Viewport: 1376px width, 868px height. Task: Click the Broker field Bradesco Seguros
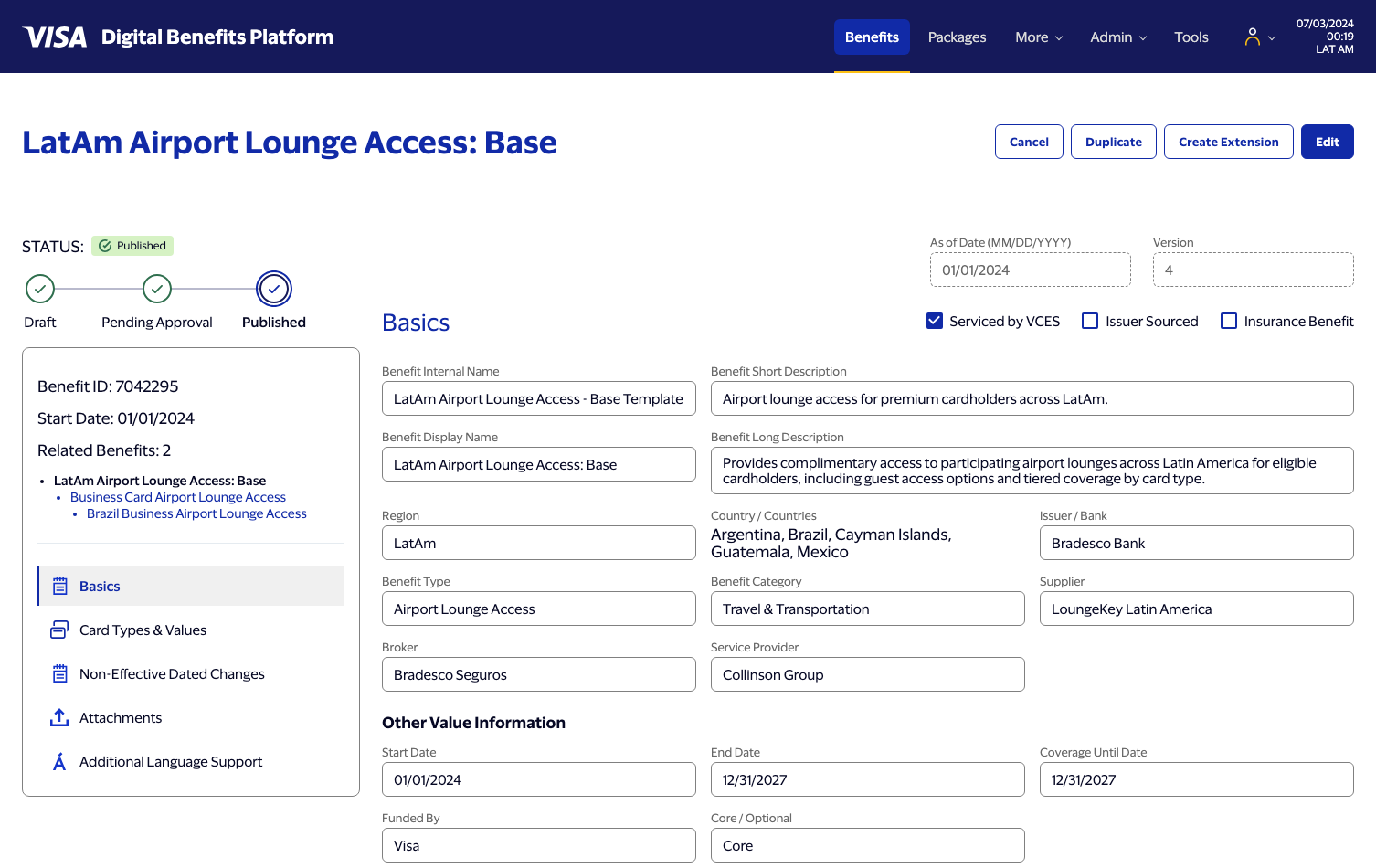(539, 674)
